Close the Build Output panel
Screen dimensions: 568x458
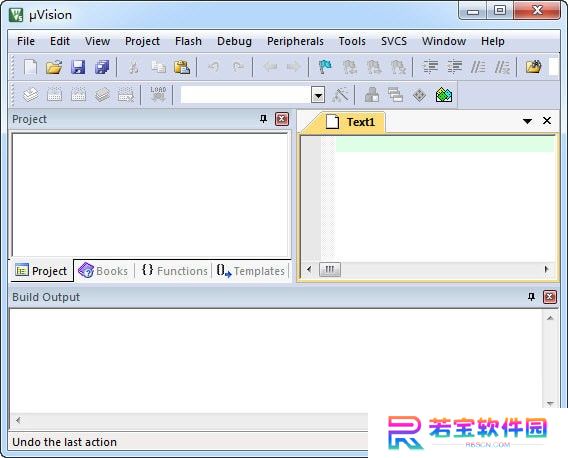click(550, 297)
